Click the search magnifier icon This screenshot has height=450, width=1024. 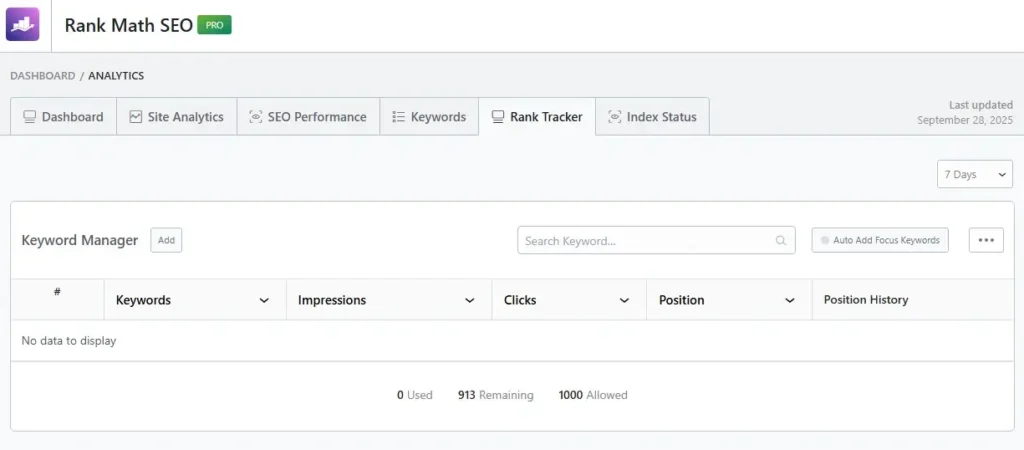[x=781, y=241]
